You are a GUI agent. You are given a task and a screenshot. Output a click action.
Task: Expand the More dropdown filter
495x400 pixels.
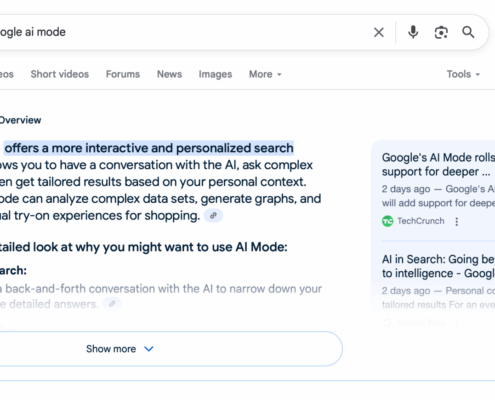pyautogui.click(x=265, y=74)
